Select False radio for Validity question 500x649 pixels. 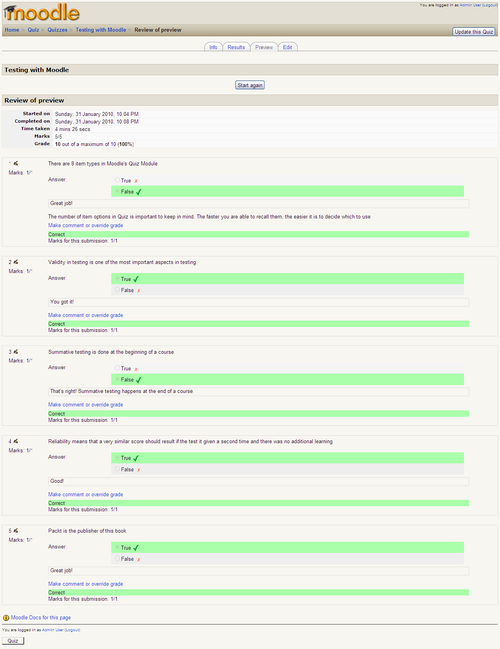[x=117, y=290]
